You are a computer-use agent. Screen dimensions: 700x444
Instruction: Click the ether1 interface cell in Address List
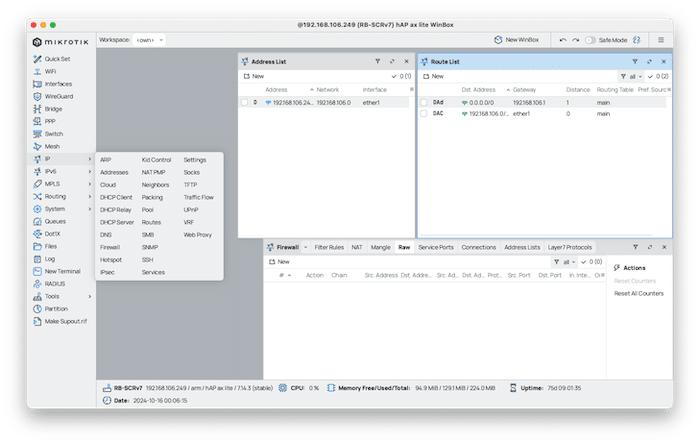(371, 103)
